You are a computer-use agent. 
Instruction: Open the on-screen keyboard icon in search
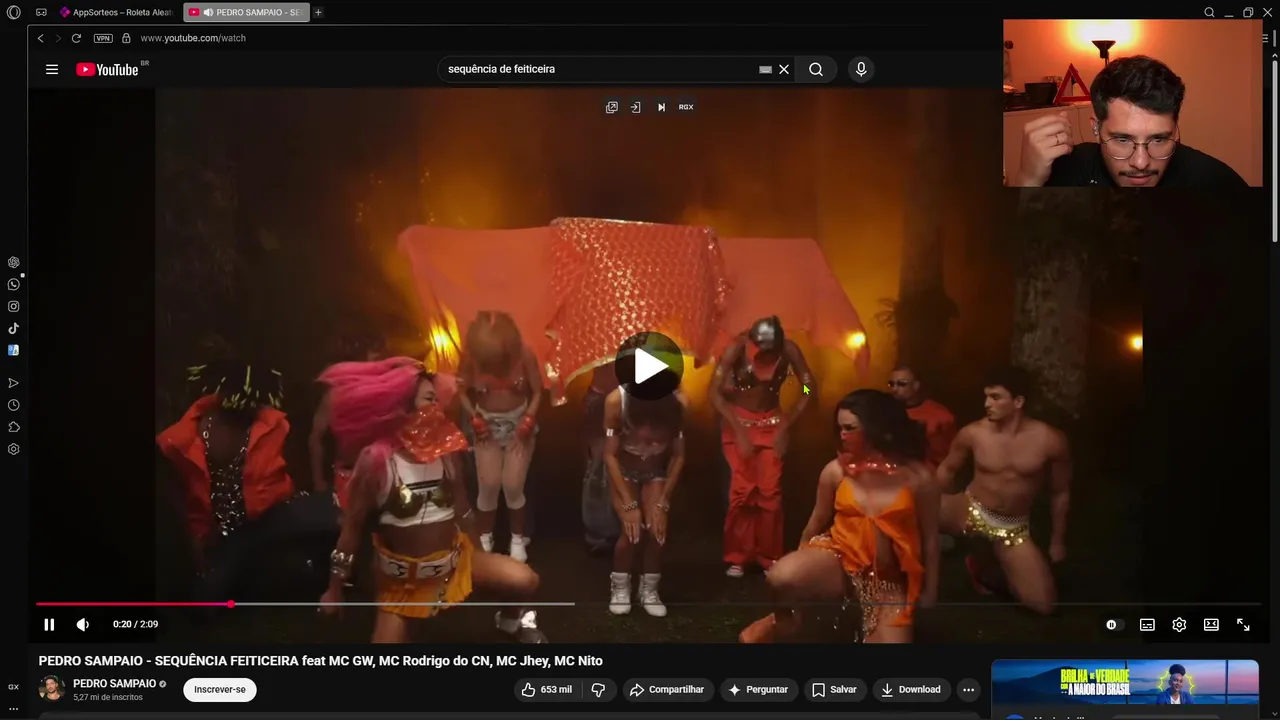(x=765, y=69)
